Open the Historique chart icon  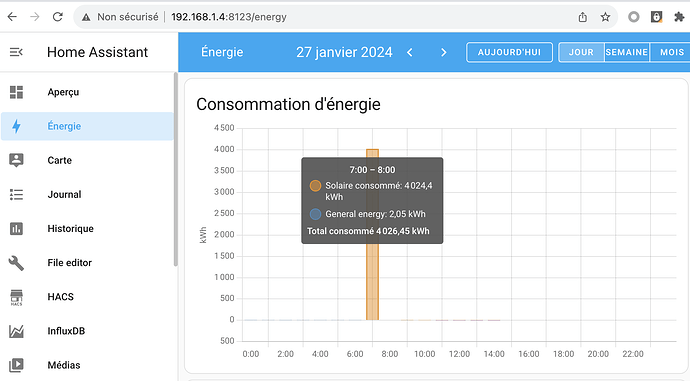click(16, 228)
